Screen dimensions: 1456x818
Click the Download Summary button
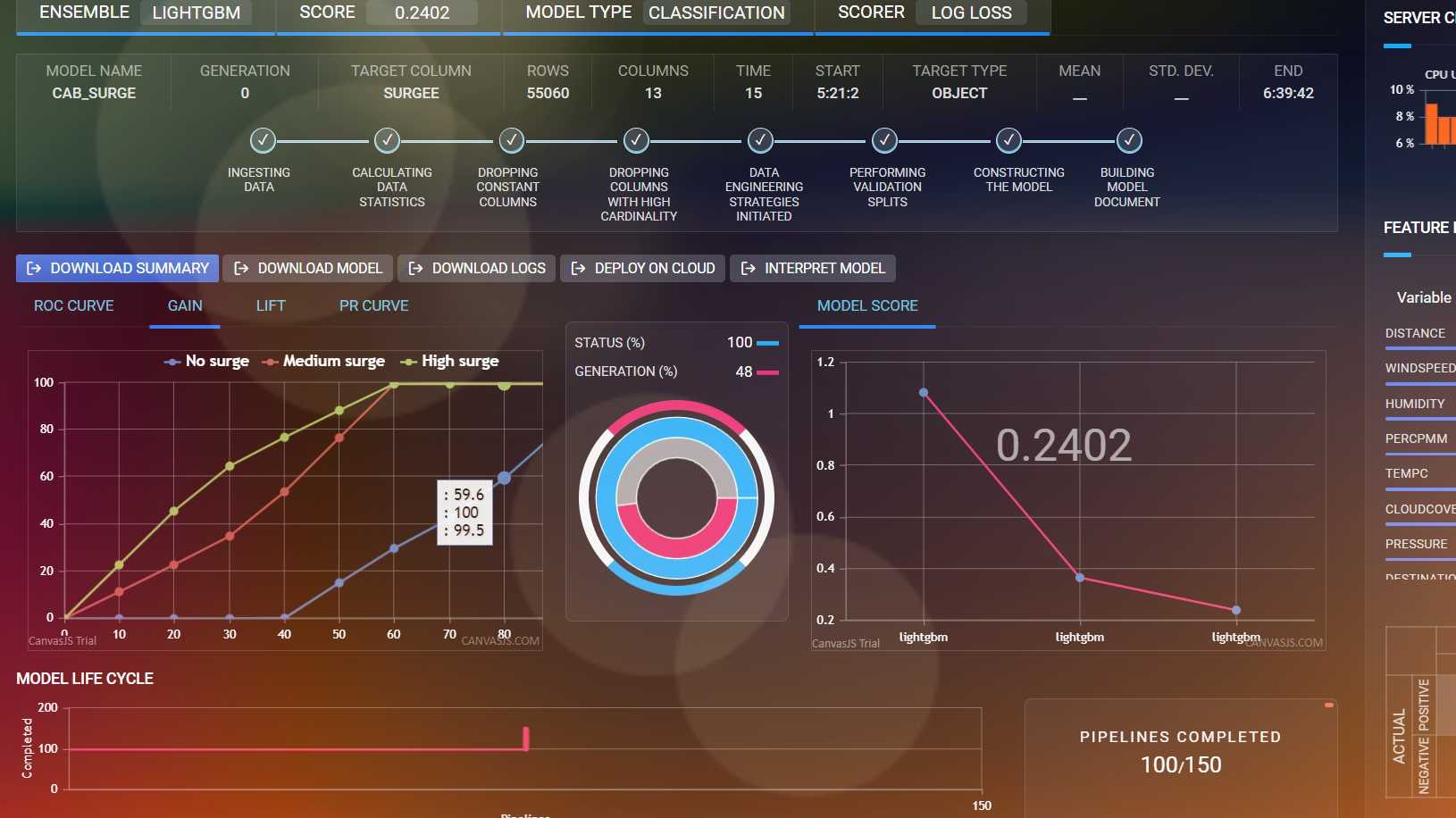click(117, 268)
